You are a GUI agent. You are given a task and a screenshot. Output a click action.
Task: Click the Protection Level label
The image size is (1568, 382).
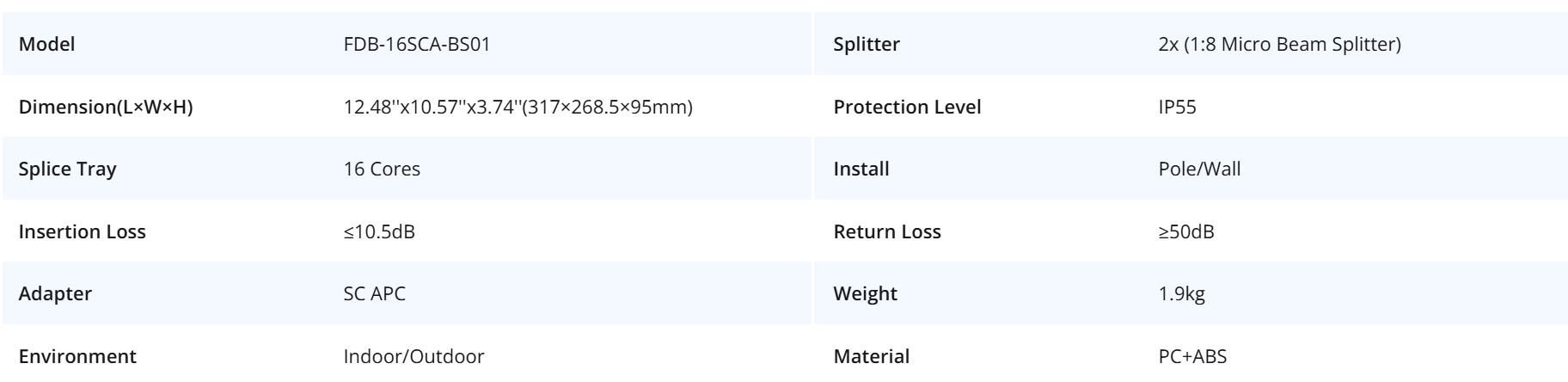tap(907, 107)
